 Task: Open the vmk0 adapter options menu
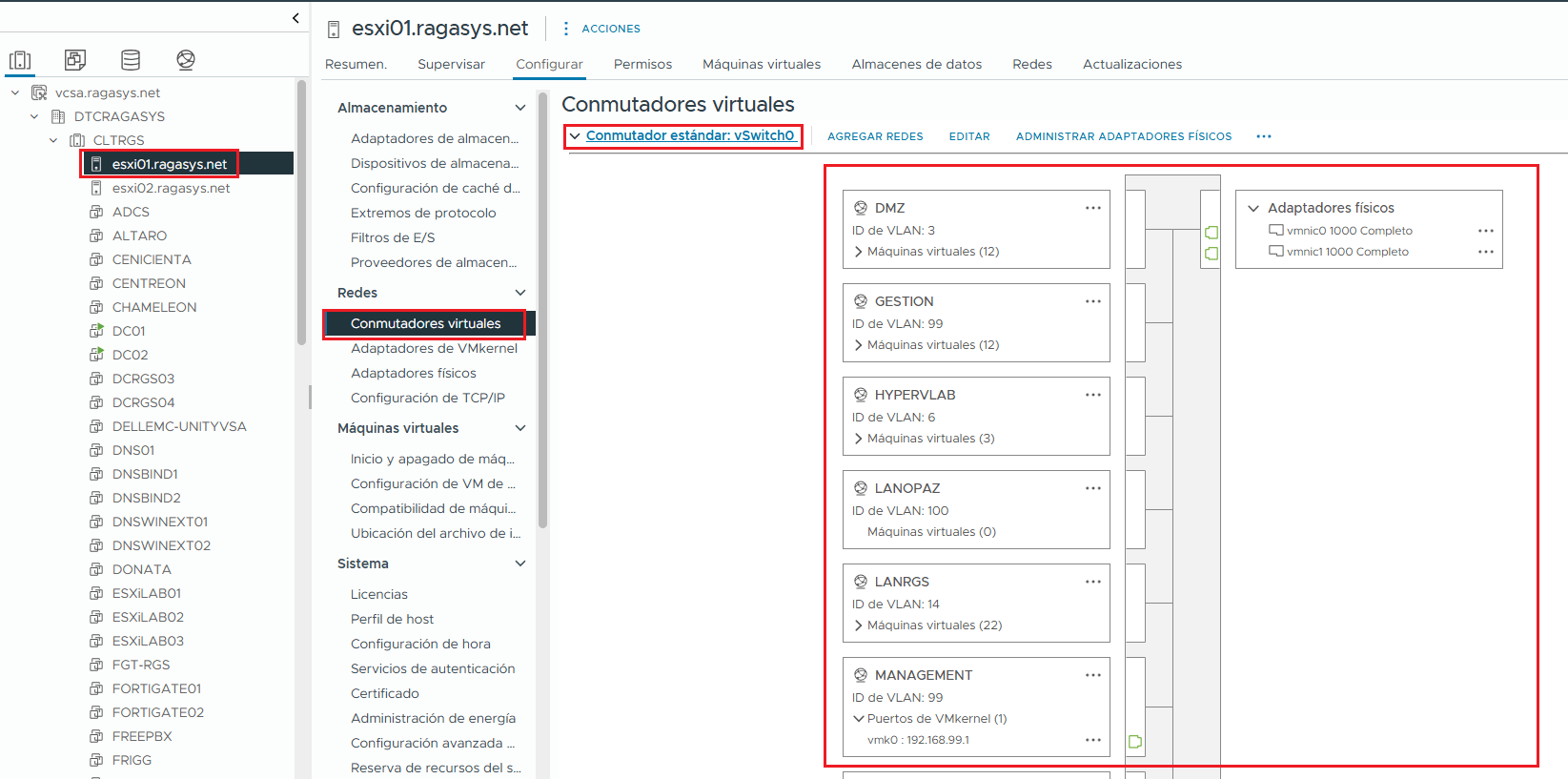click(x=1093, y=740)
